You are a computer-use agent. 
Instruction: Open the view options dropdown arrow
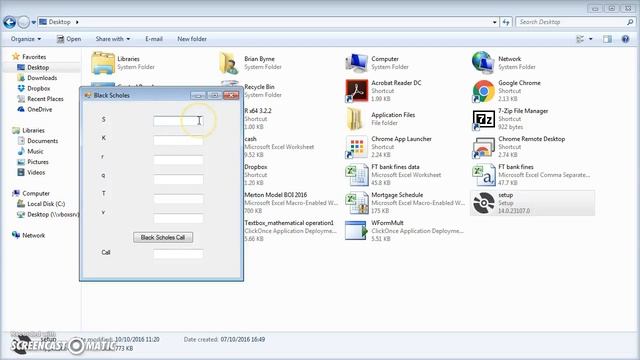click(x=590, y=39)
